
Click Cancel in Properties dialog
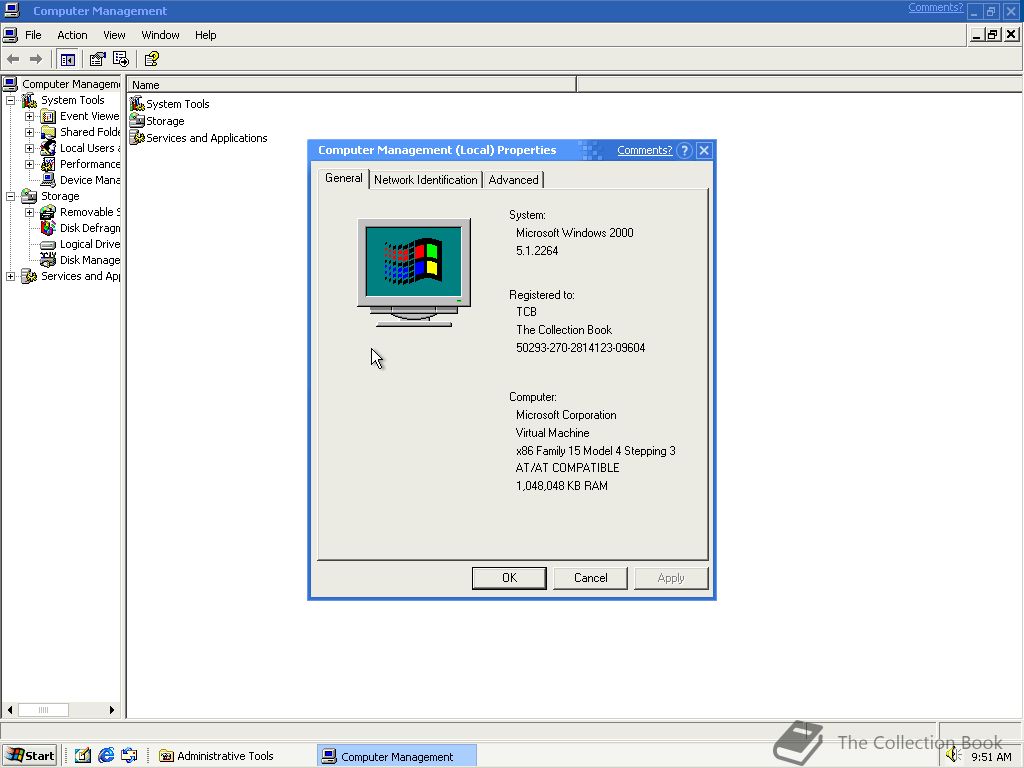(x=590, y=578)
